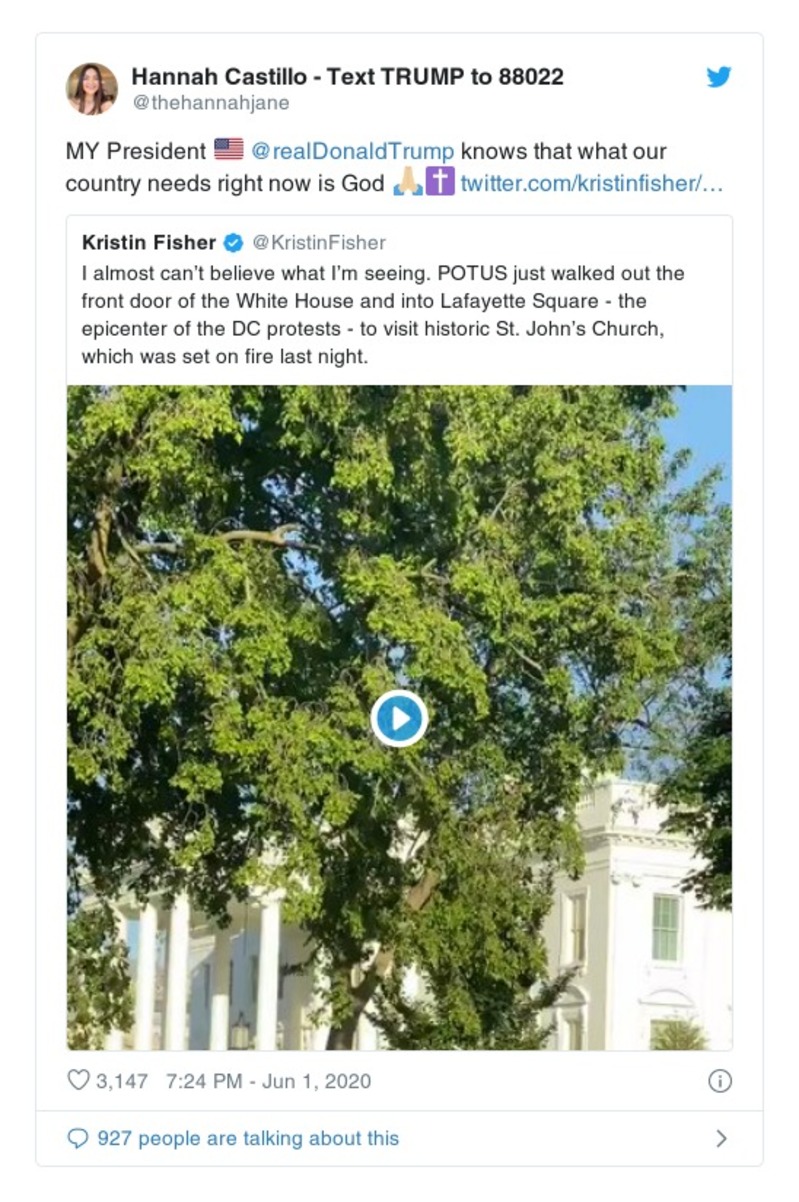Screen dimensions: 799x1202
Task: Click Kristin Fisher's name in the quoted tweet
Action: point(149,243)
